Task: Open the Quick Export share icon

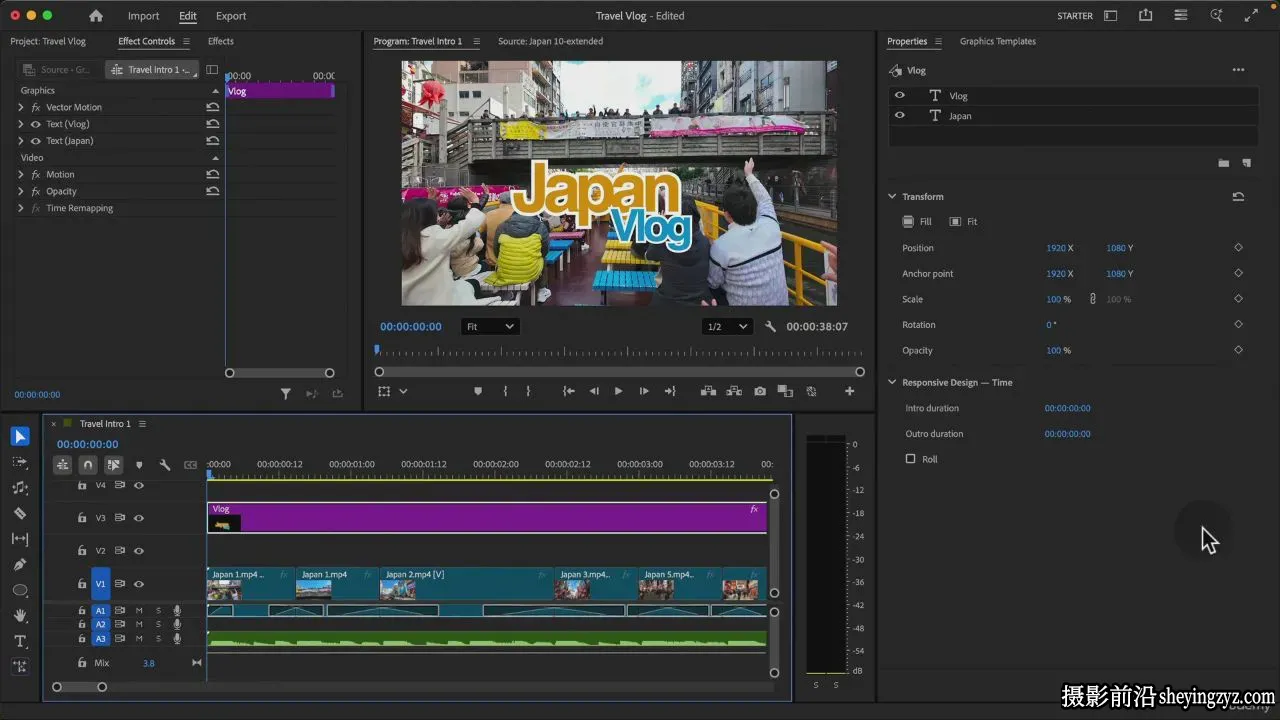Action: (x=1145, y=15)
